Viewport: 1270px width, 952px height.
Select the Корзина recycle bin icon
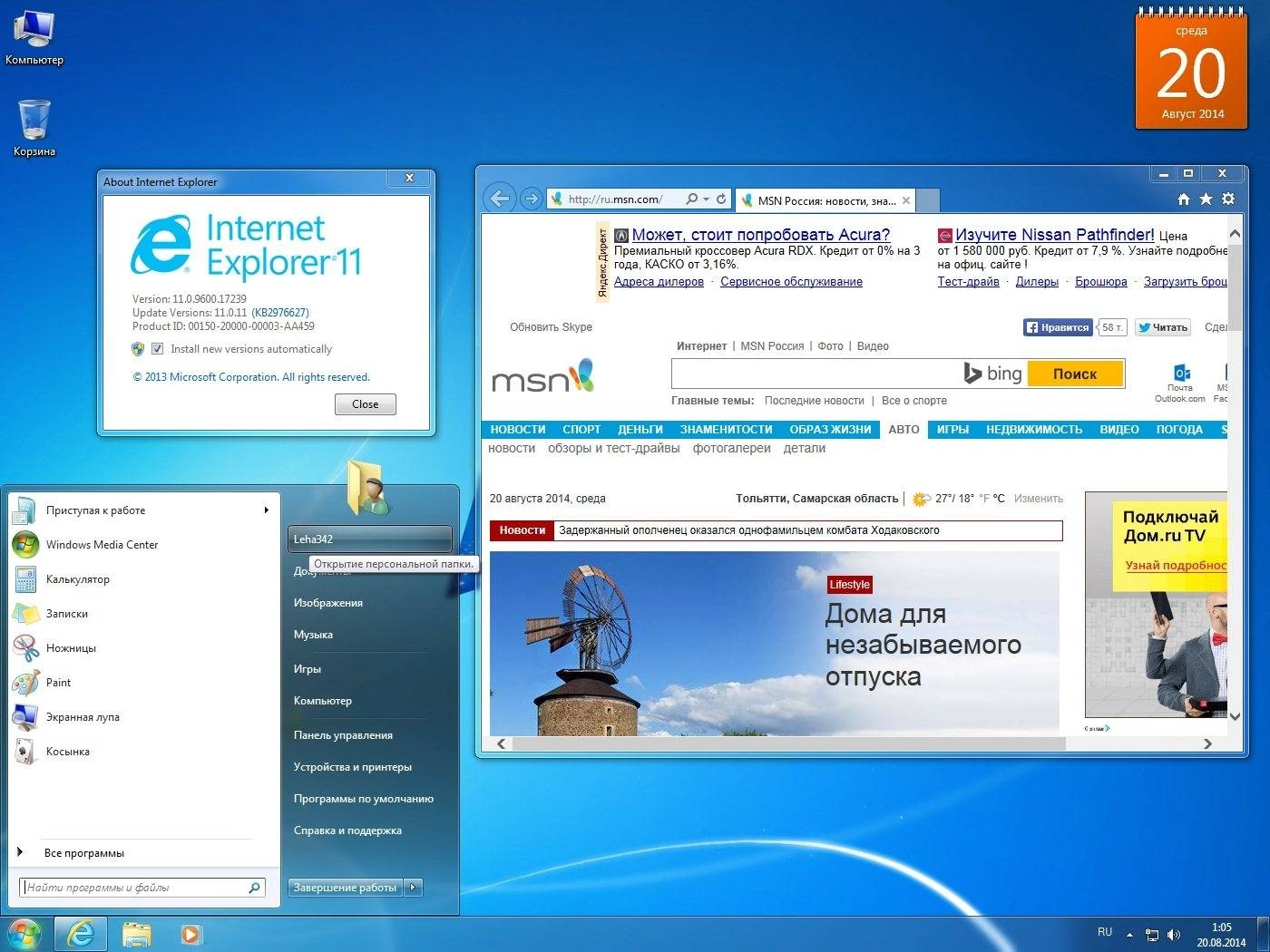(34, 128)
